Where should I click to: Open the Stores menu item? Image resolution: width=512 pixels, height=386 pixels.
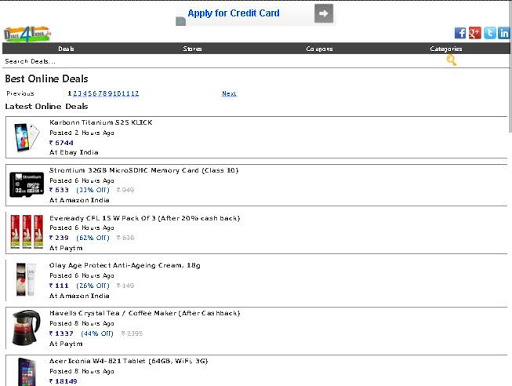coord(192,49)
